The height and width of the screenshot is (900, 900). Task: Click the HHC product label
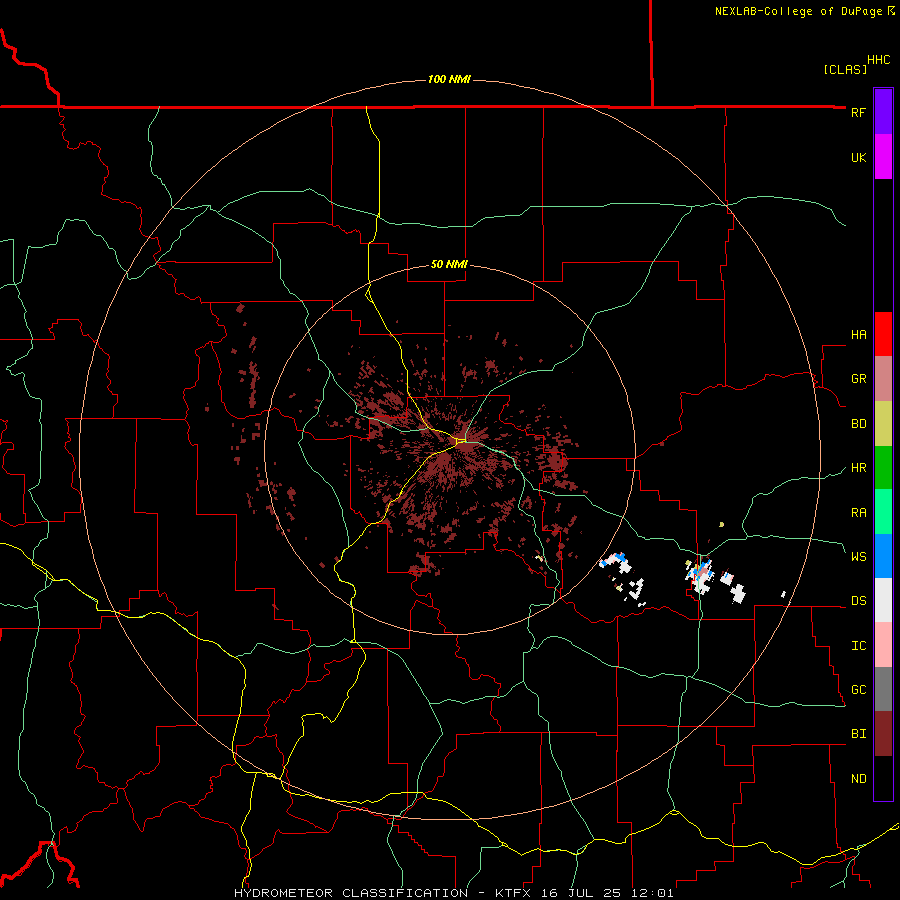[x=879, y=60]
